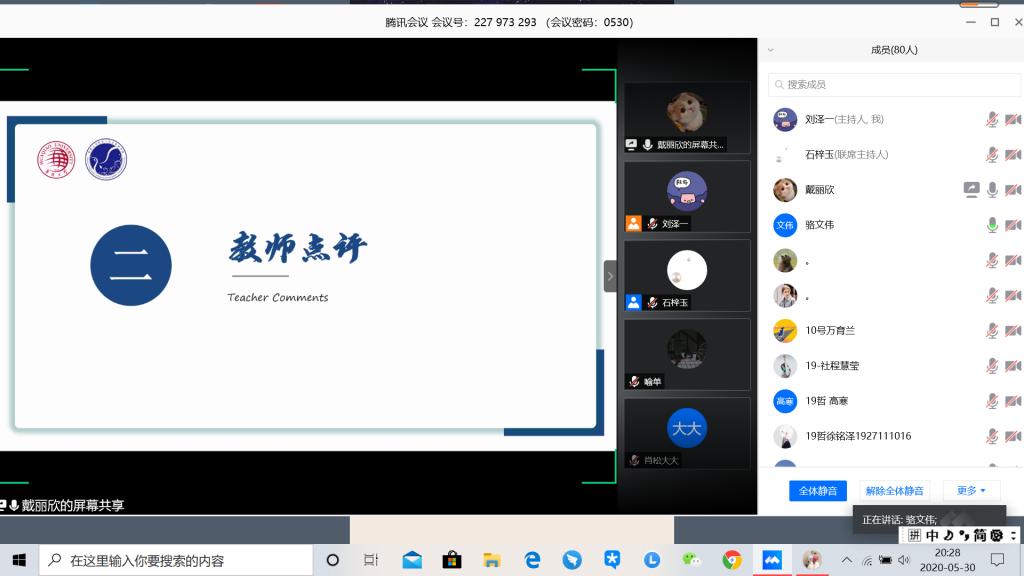The width and height of the screenshot is (1024, 576).
Task: Click microphone icon for 19哲 高骞
Action: [992, 401]
